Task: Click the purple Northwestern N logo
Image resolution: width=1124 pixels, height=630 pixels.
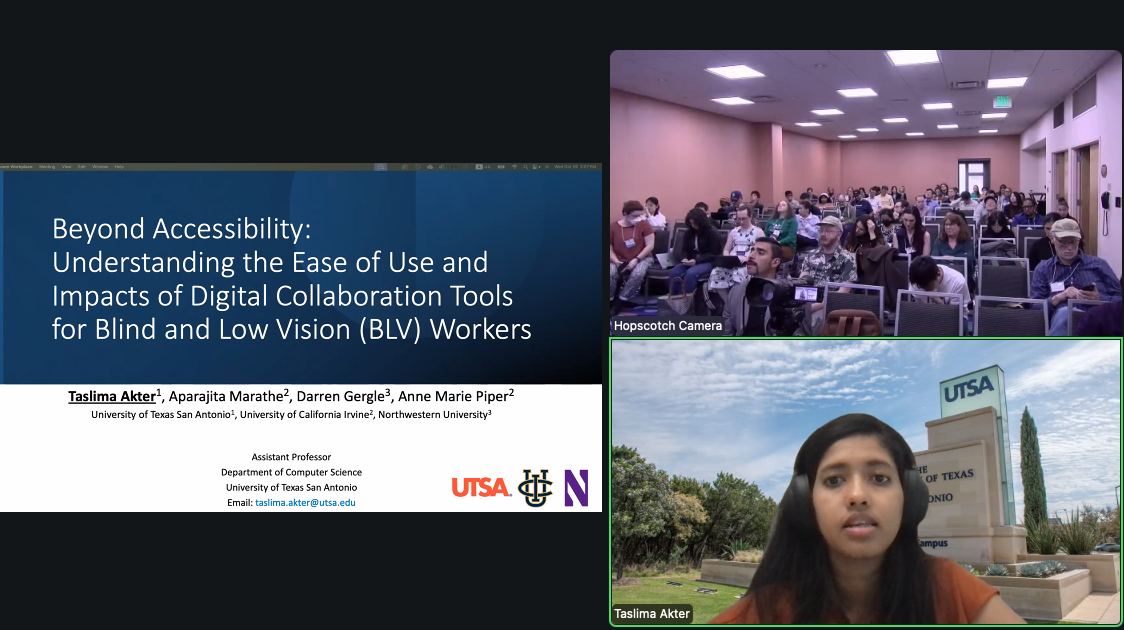Action: (576, 488)
